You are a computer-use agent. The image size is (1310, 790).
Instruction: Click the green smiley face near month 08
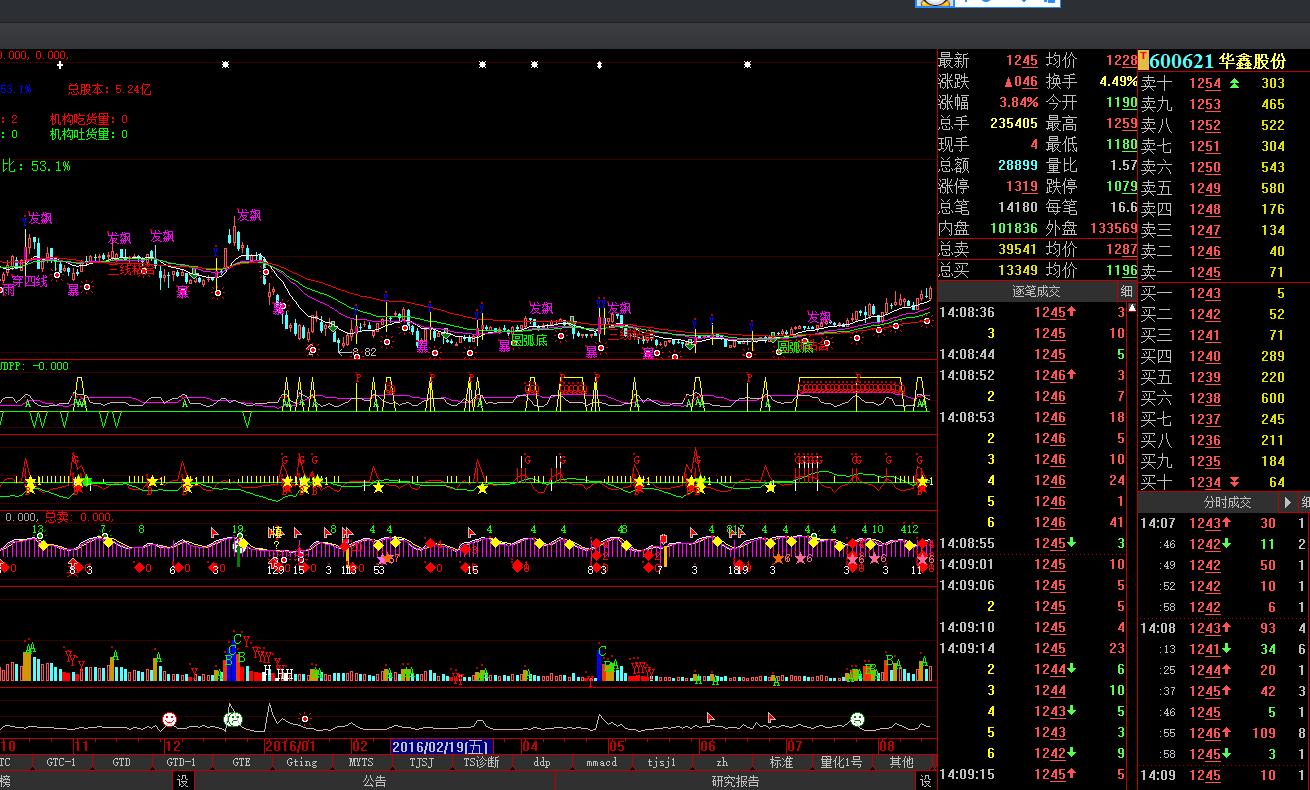857,719
